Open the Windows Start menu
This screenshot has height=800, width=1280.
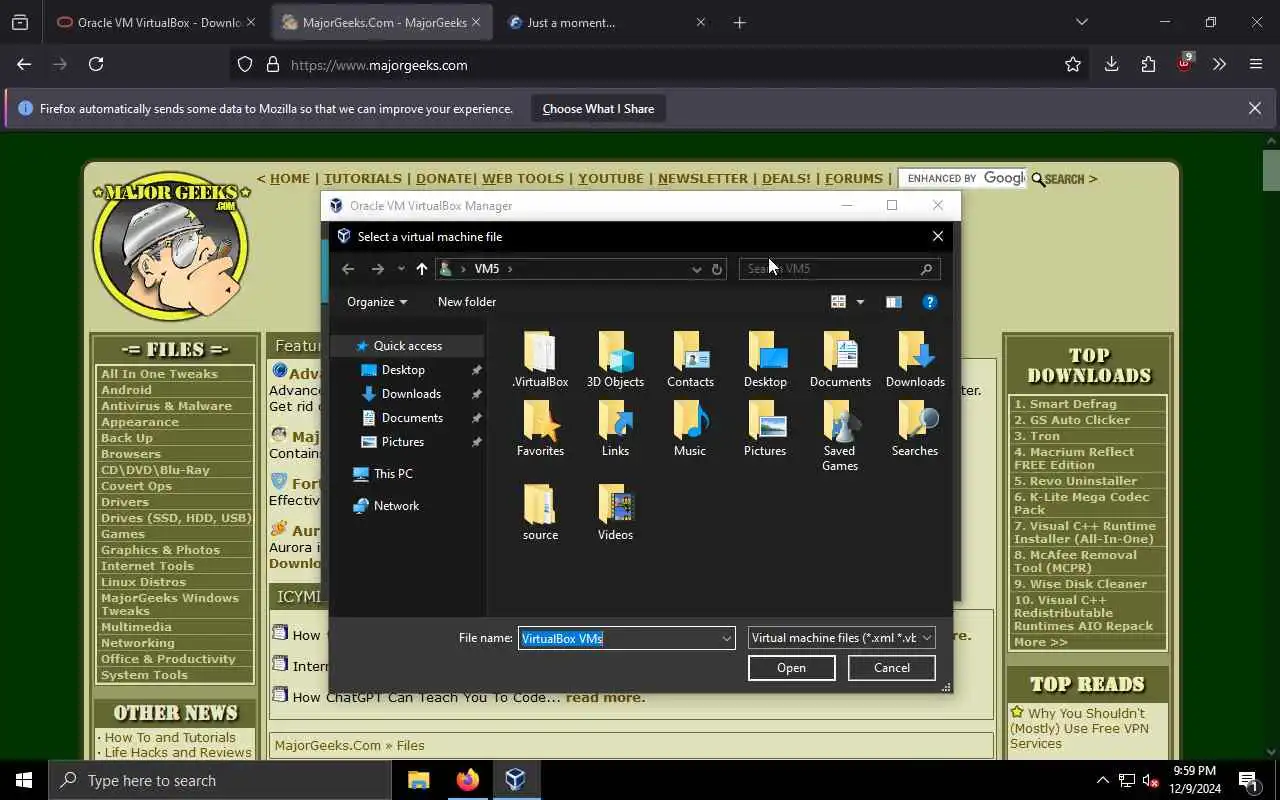point(24,781)
